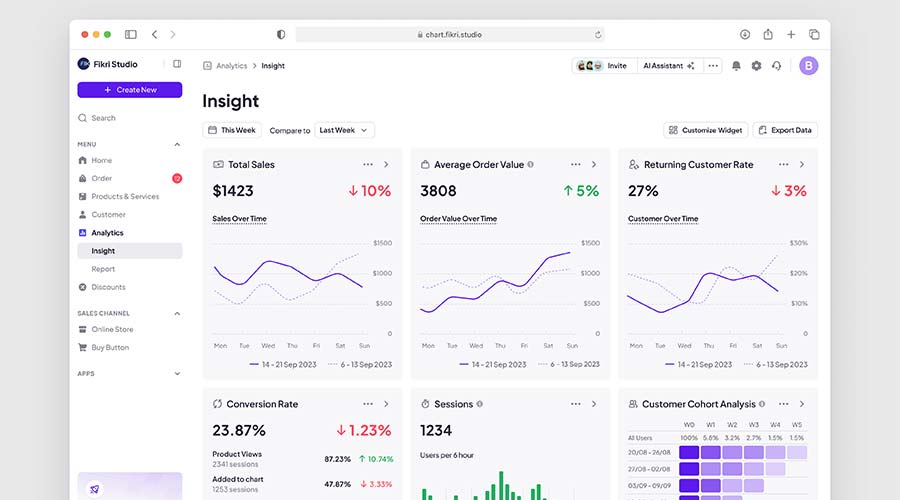Open Order in sidebar menu

point(130,179)
